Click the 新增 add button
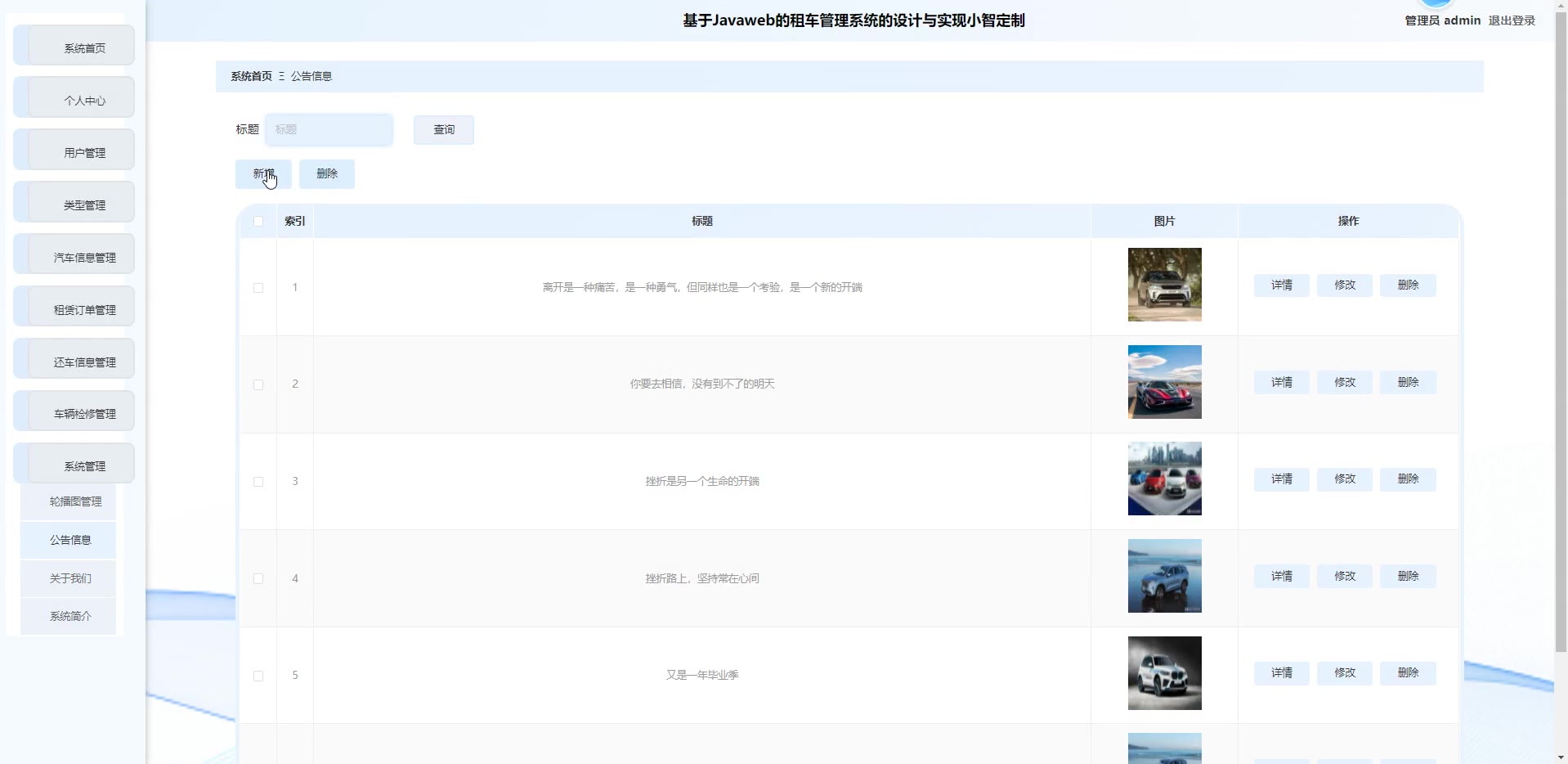The height and width of the screenshot is (764, 1568). pos(262,173)
